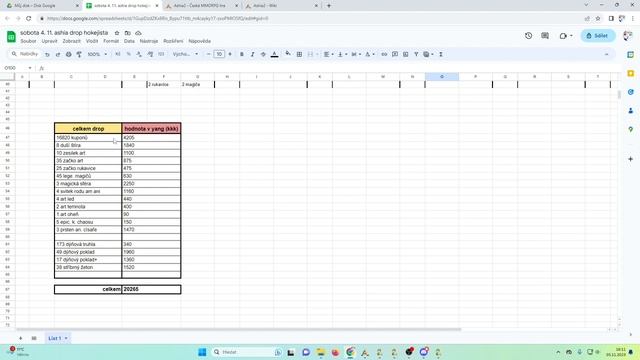Open the Upravit menu
This screenshot has width=640, height=360.
click(x=49, y=41)
